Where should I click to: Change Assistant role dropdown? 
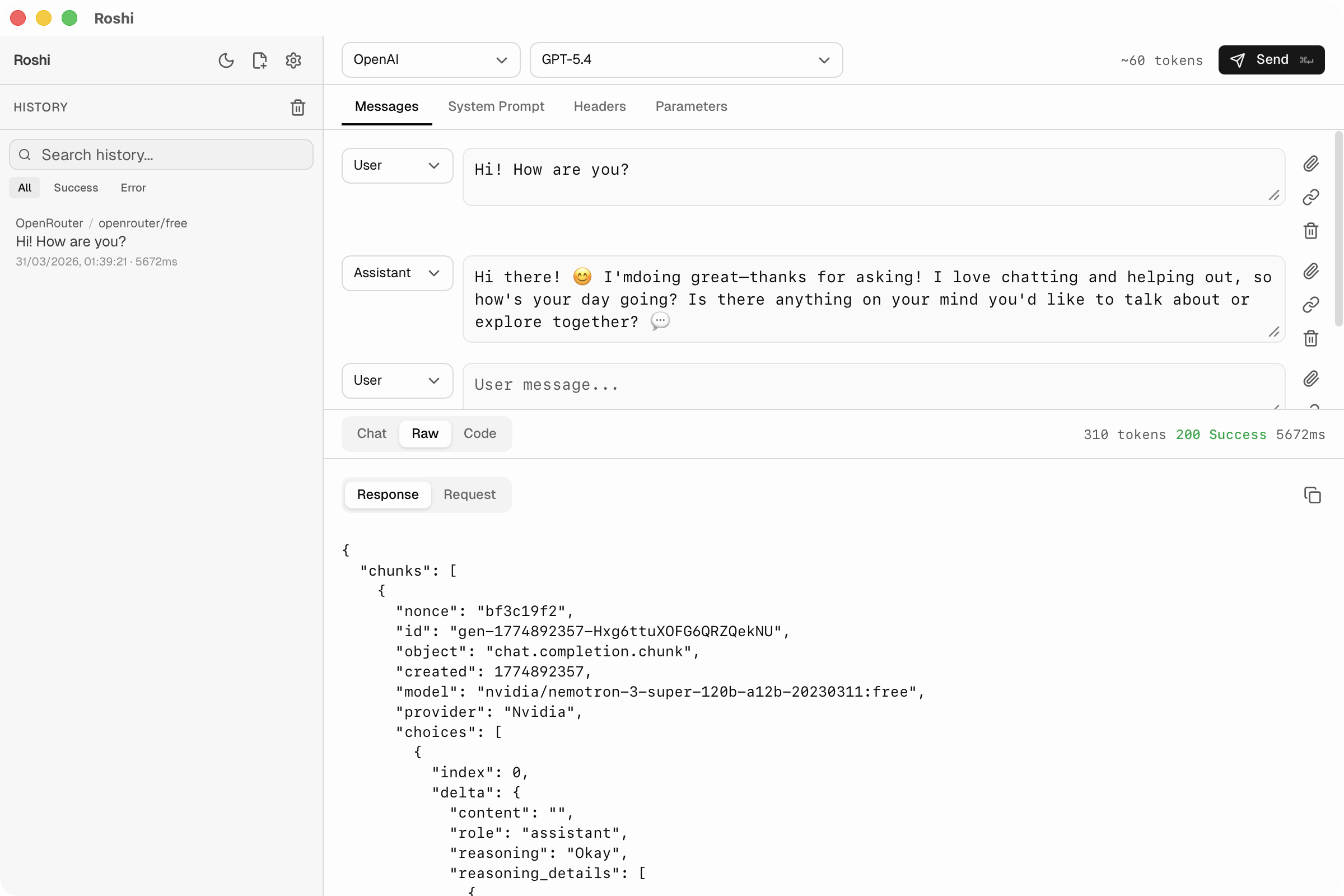point(397,273)
